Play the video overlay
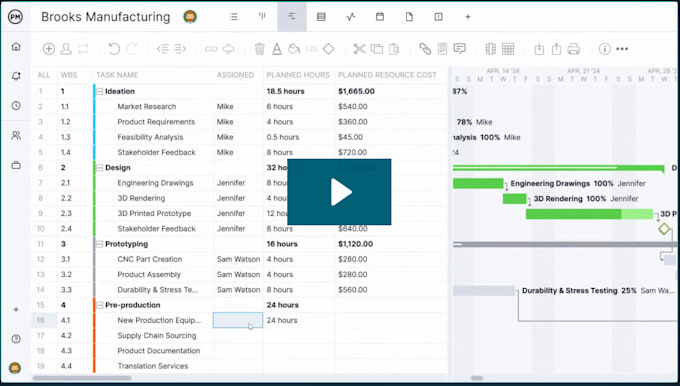680x386 pixels. (339, 192)
